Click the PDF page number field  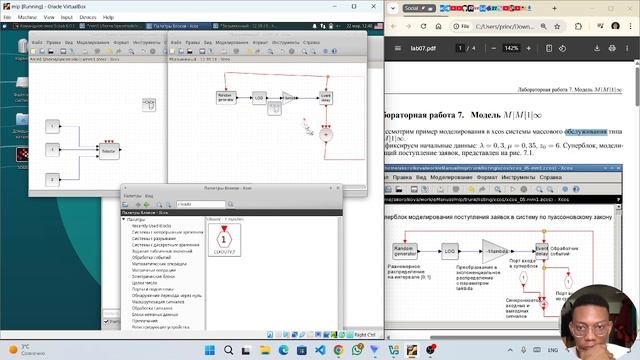coord(460,48)
